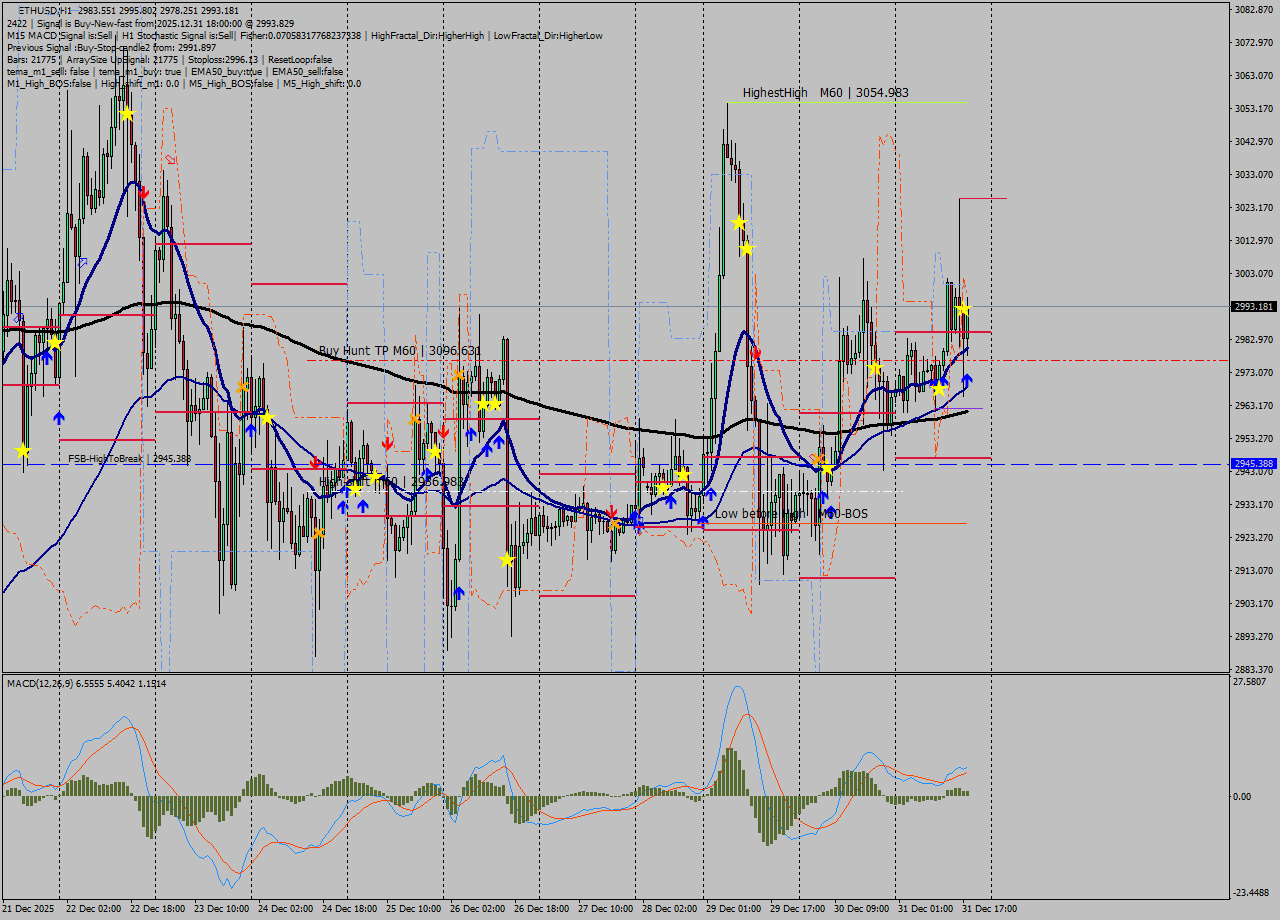The height and width of the screenshot is (920, 1280).
Task: Select the paired yellow stars near 26 Dec 02:00
Action: [487, 404]
